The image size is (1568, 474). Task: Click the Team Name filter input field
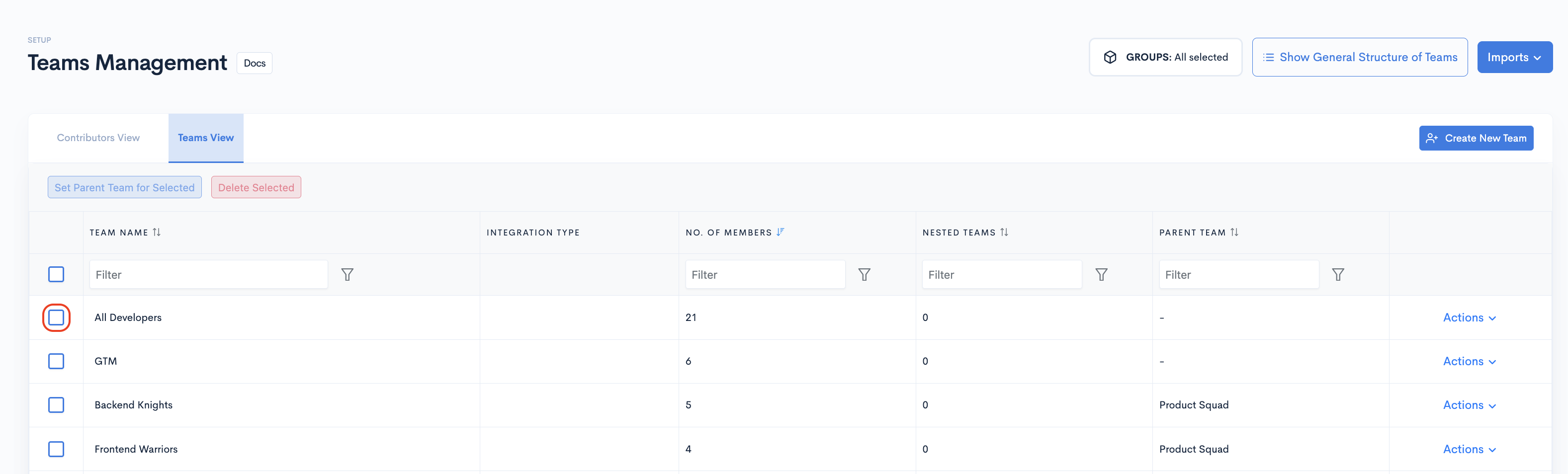[208, 274]
